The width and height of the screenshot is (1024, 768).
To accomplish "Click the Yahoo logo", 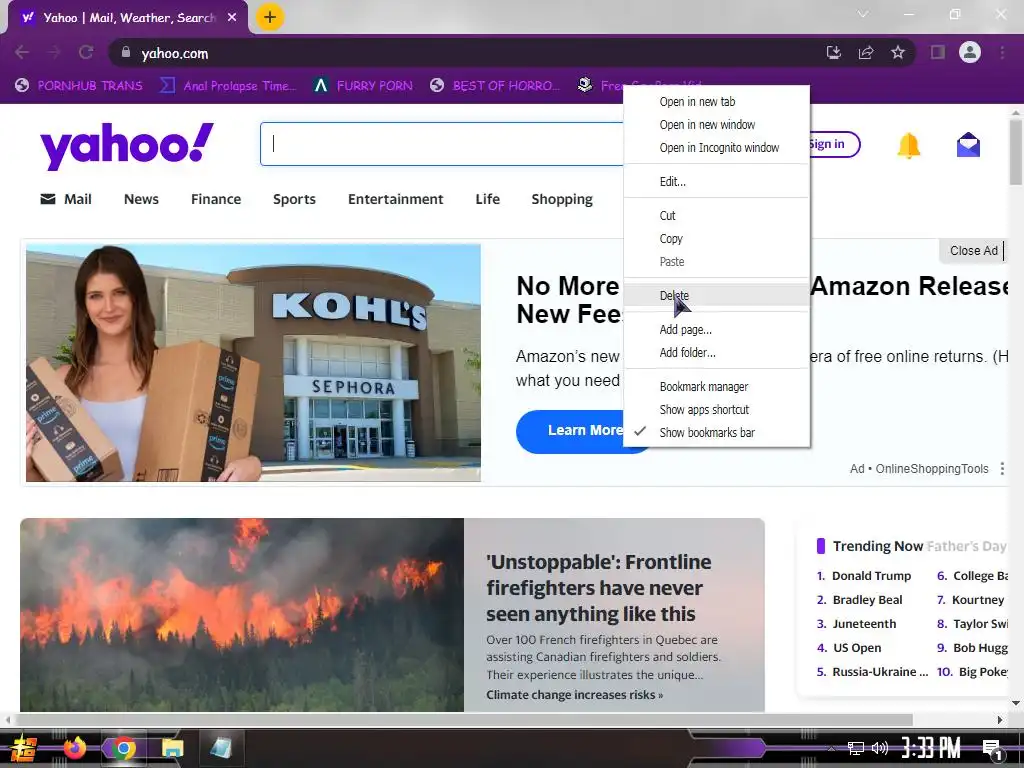I will pyautogui.click(x=127, y=146).
